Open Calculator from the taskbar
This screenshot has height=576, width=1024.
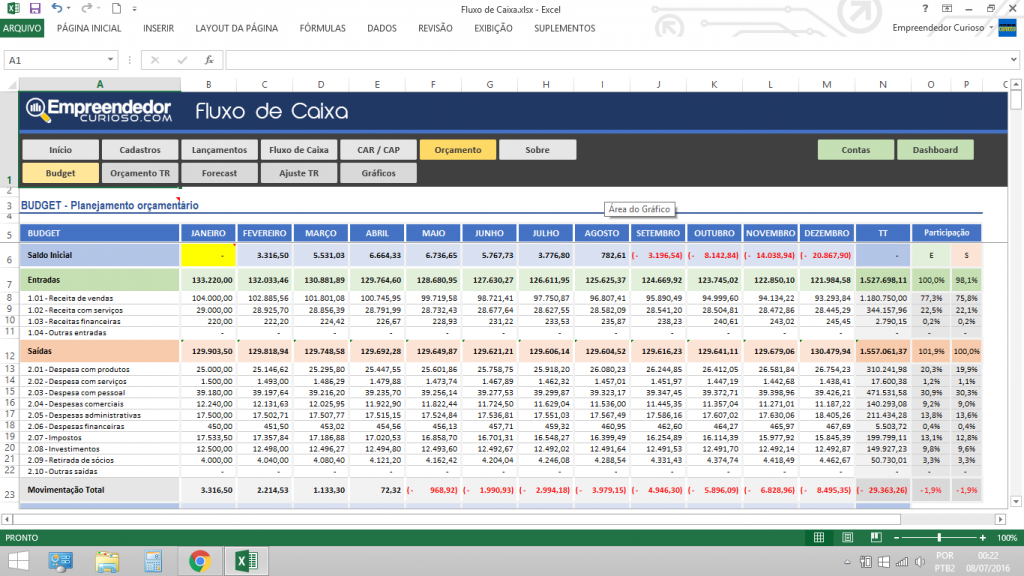153,561
